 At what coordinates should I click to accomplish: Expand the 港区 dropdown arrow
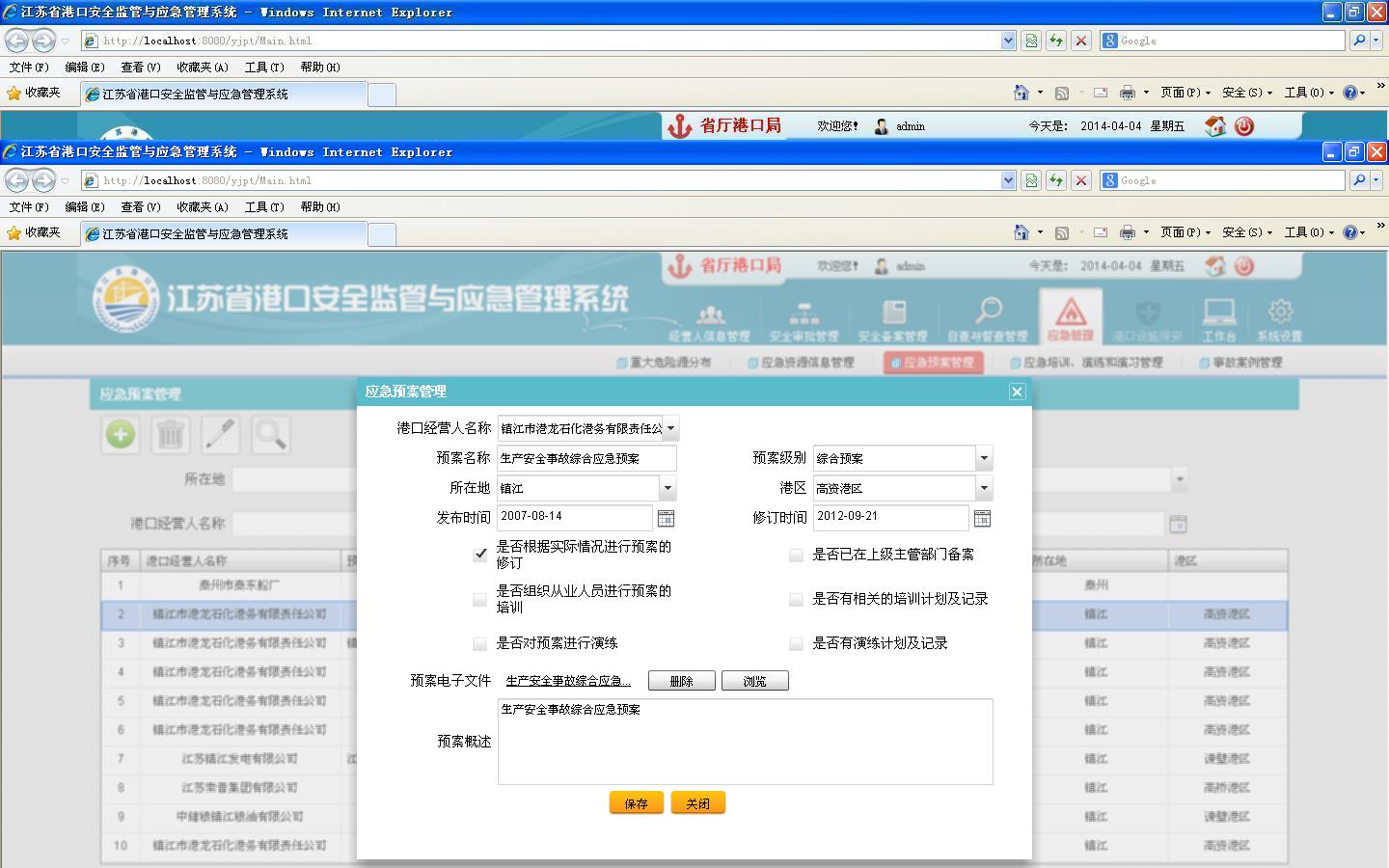(984, 488)
